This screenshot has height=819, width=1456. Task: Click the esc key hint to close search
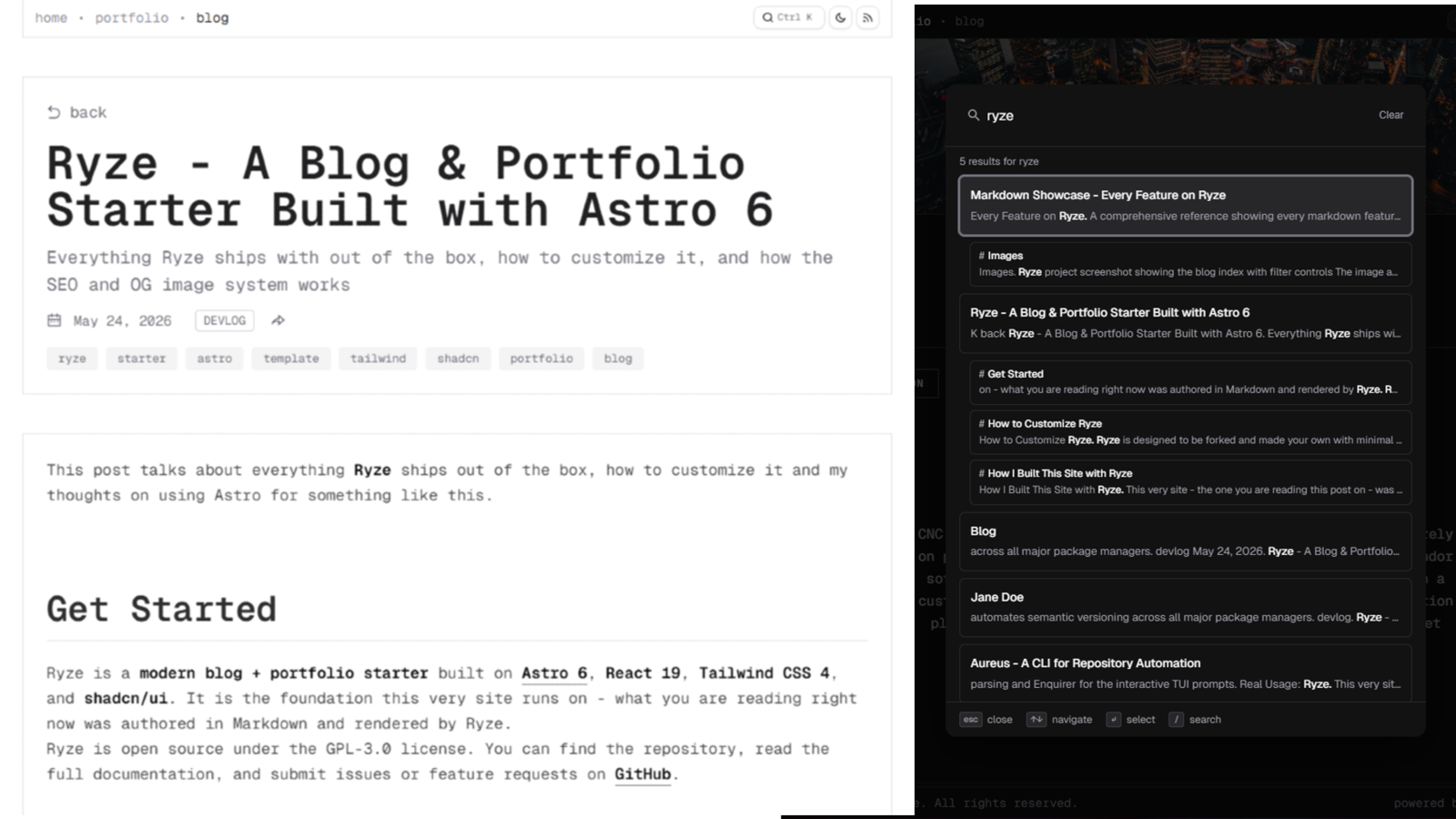tap(971, 720)
